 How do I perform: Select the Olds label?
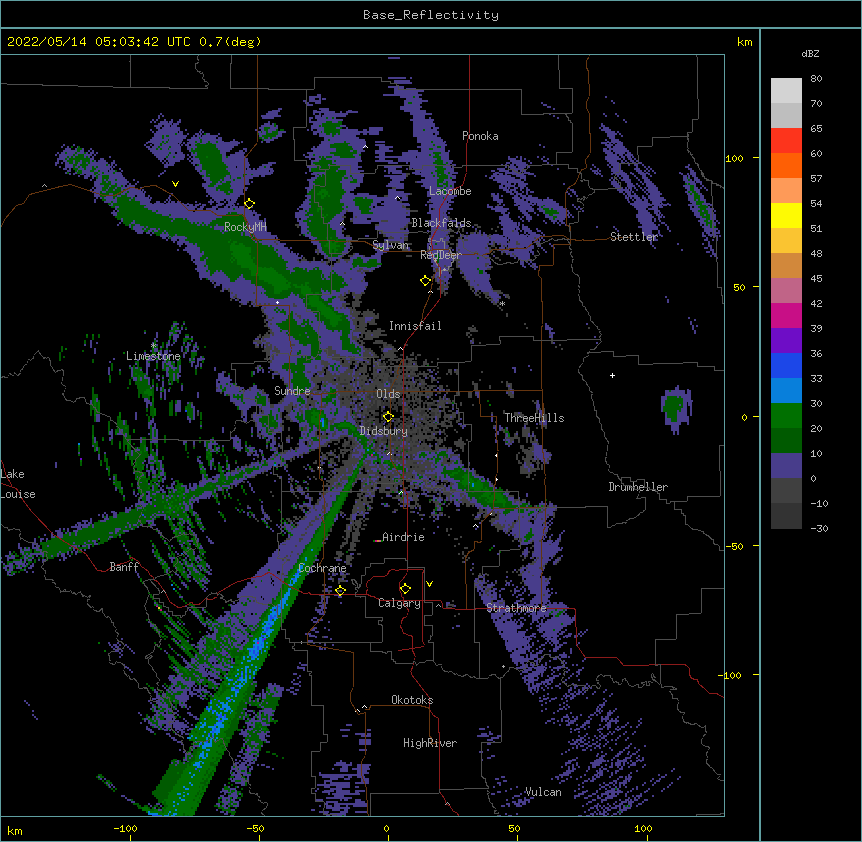[x=388, y=394]
